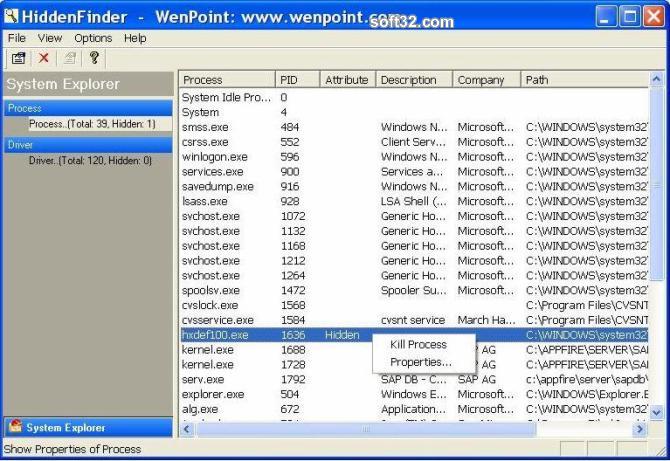Sort list by PID column header
Screen dimensions: 670x461
click(x=297, y=80)
